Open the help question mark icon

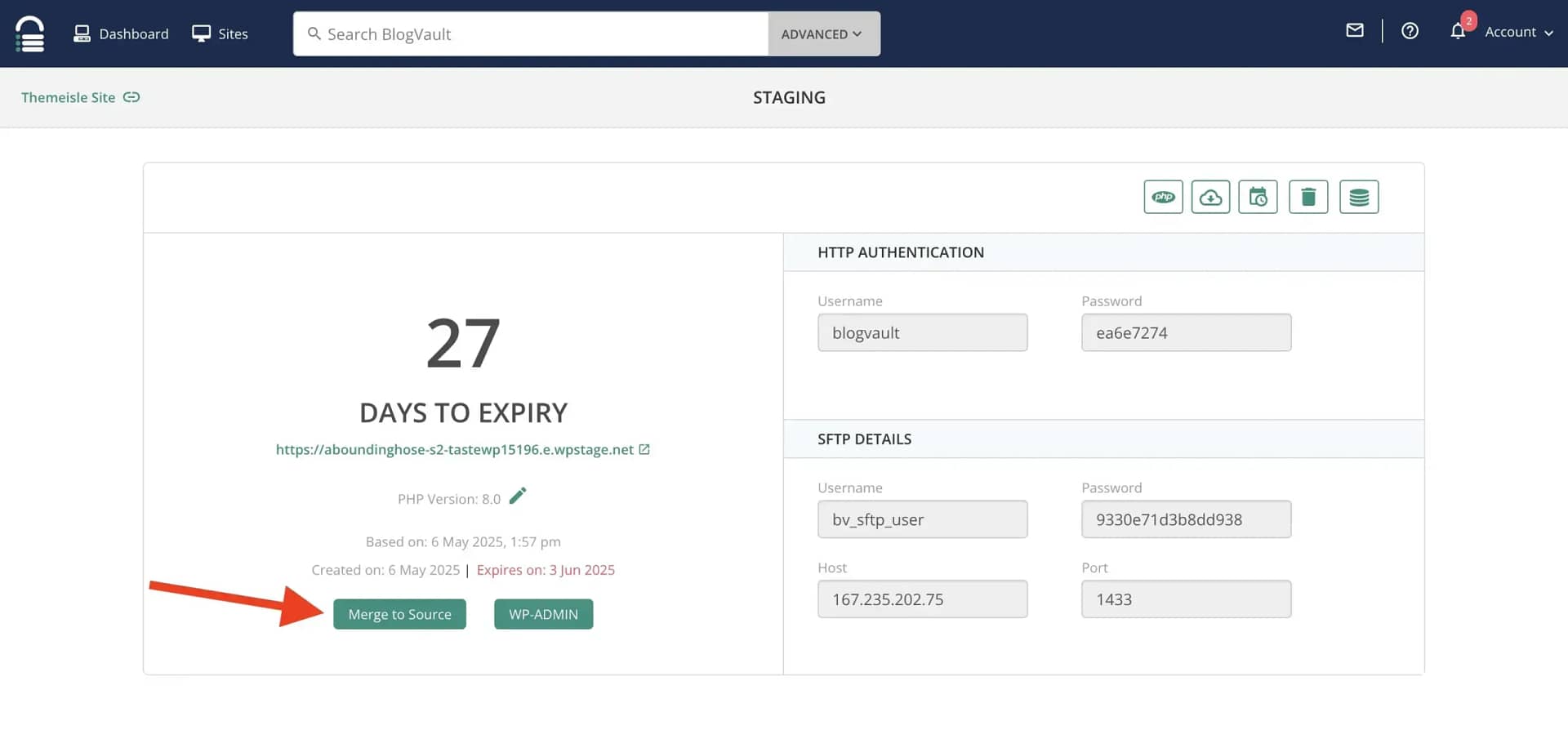[x=1410, y=31]
